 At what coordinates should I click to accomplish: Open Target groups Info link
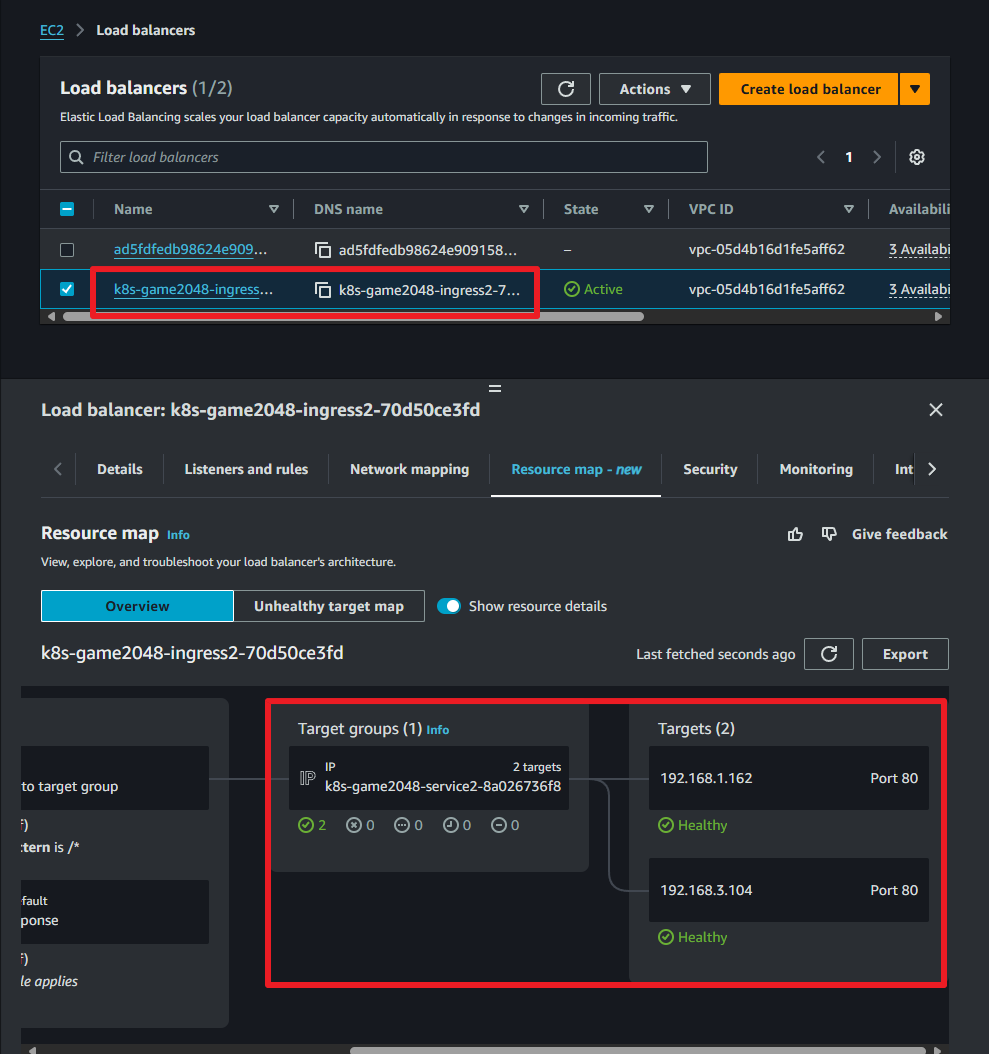[x=438, y=730]
